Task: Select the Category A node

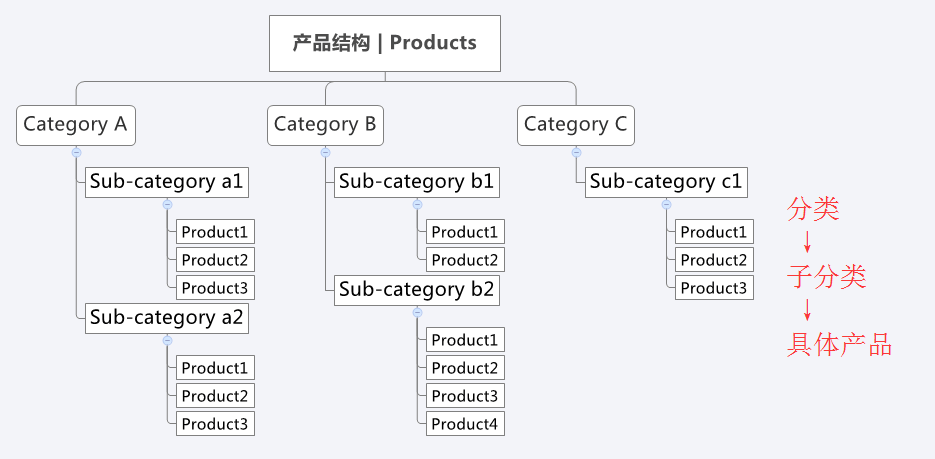Action: coord(76,125)
